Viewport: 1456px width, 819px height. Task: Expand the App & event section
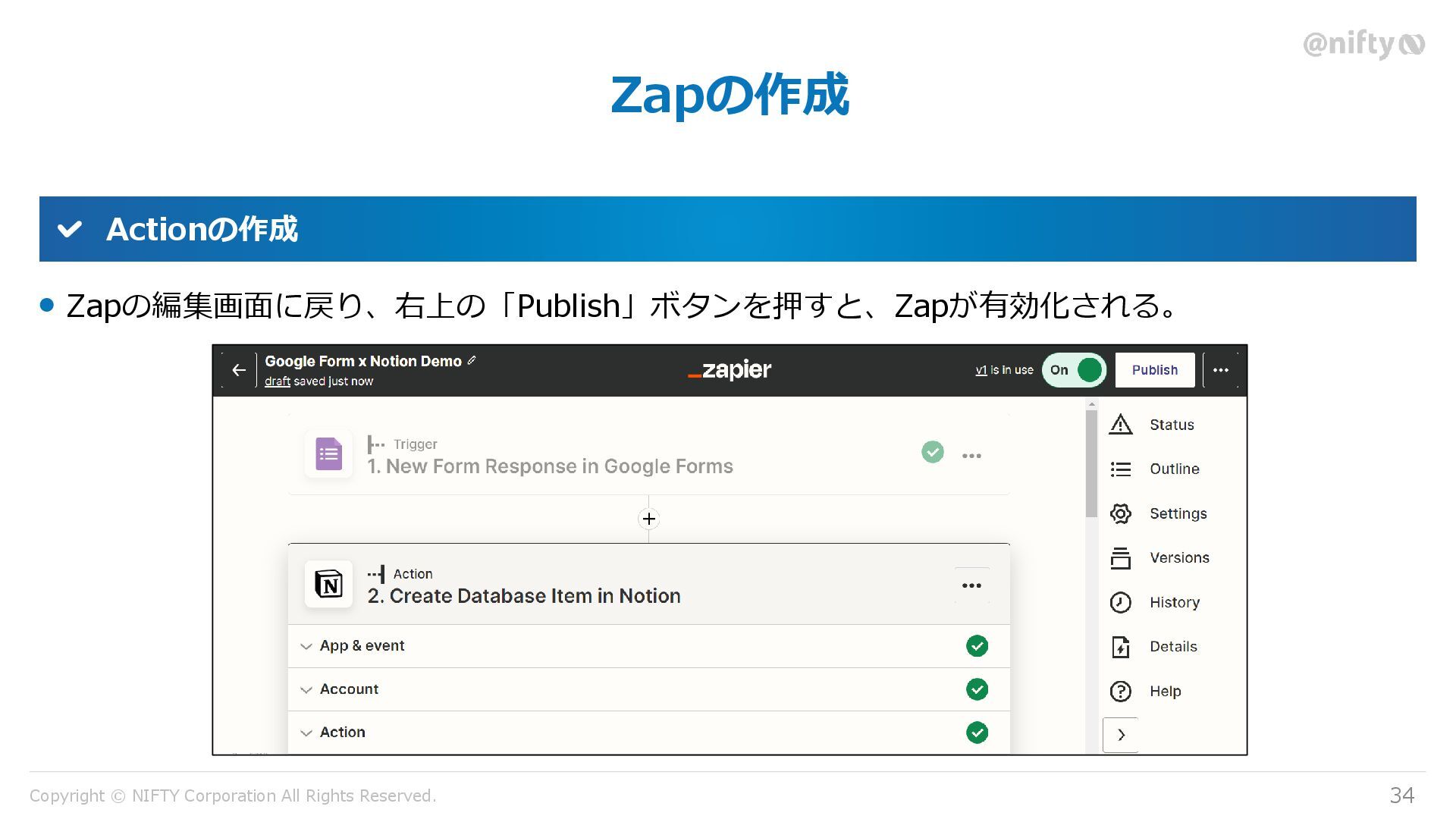(x=306, y=646)
